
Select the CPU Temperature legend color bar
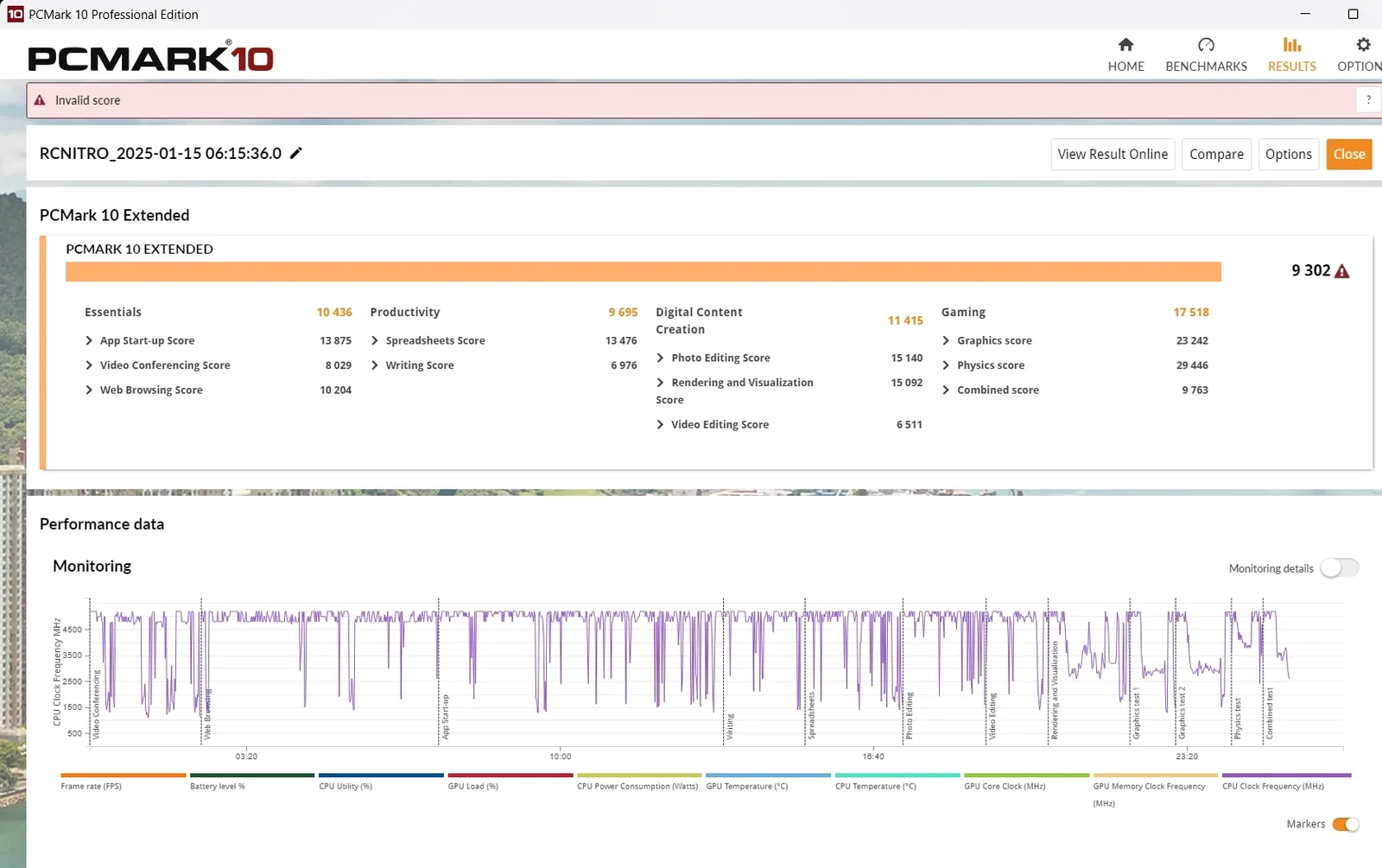pos(897,776)
